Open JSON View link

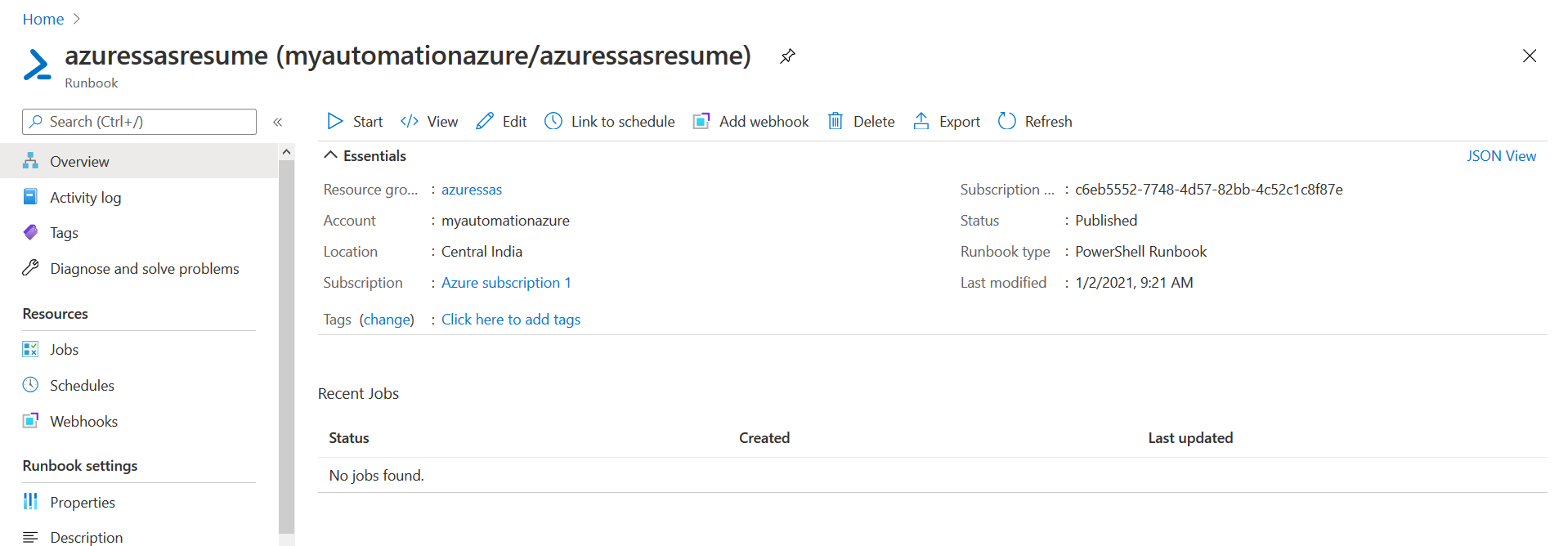(1501, 155)
